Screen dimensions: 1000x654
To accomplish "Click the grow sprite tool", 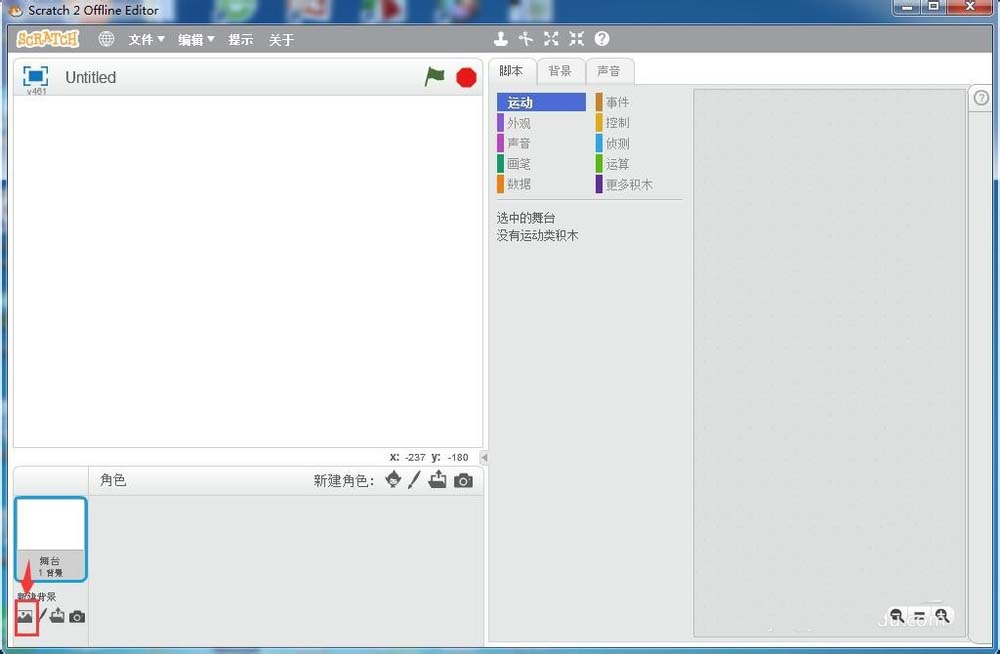I will (x=550, y=39).
